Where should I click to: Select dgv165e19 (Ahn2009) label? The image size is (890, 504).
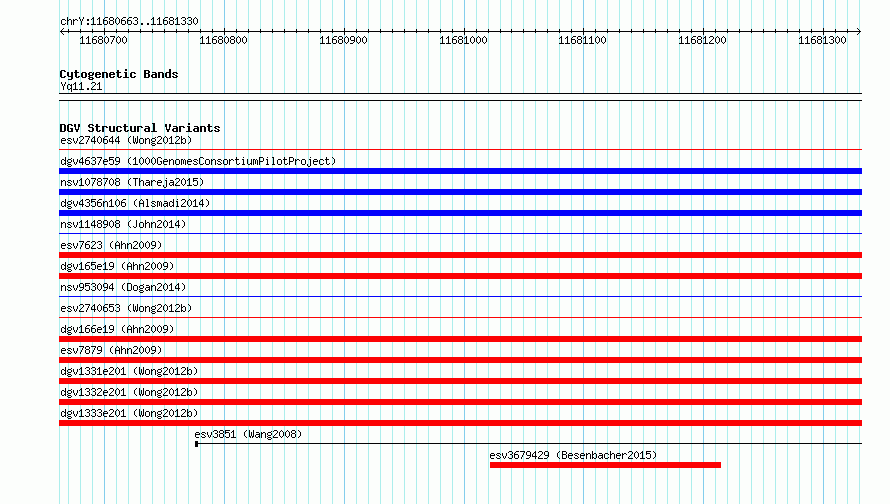[x=117, y=266]
